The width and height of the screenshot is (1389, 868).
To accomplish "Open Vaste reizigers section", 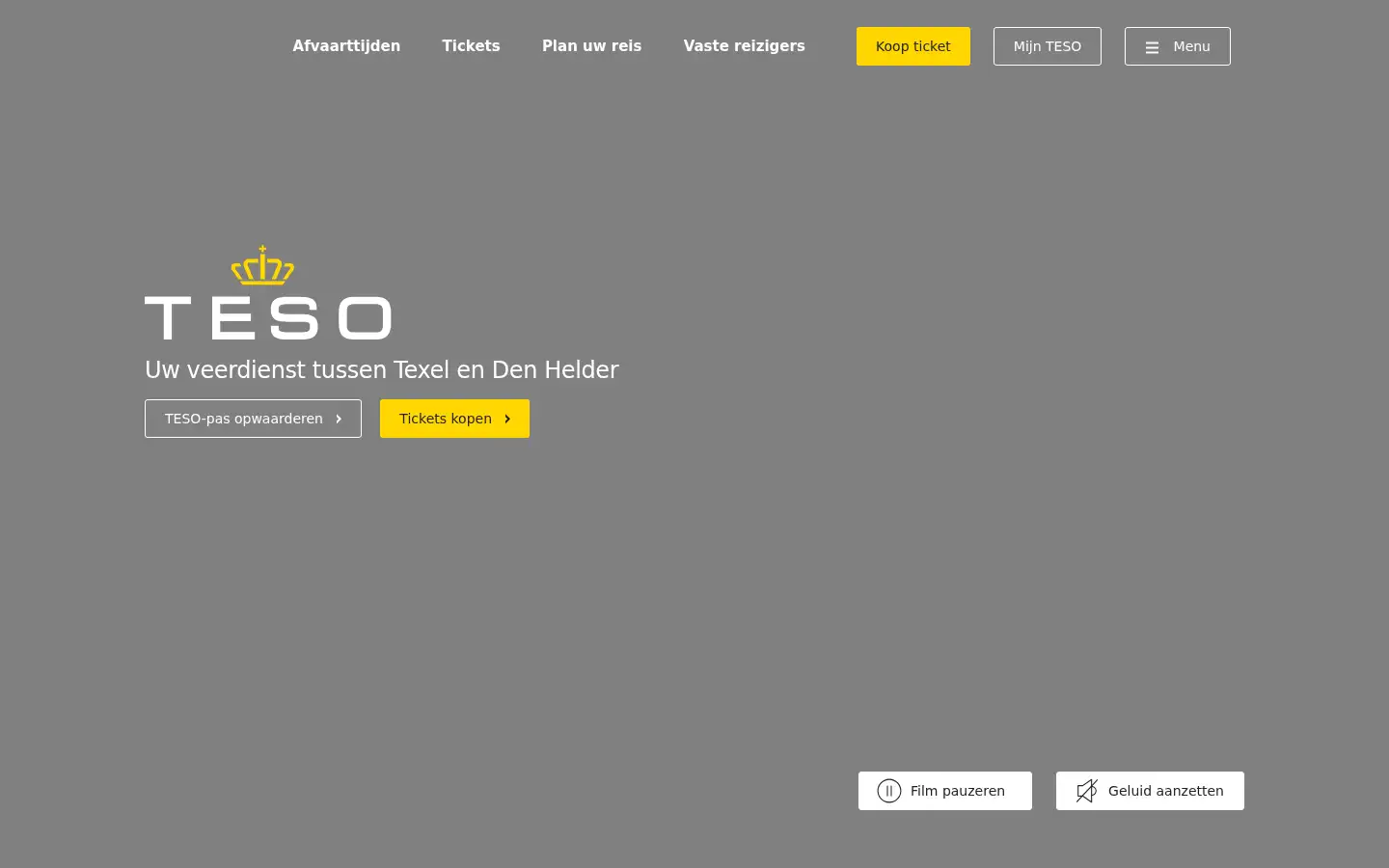I will click(744, 46).
